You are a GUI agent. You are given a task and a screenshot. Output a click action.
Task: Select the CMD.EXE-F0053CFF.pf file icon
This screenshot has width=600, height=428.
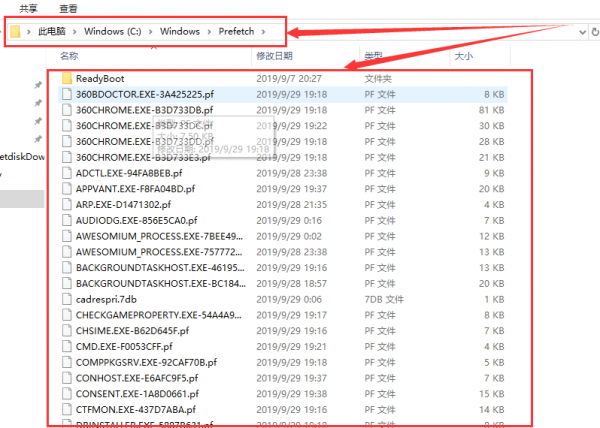click(67, 347)
